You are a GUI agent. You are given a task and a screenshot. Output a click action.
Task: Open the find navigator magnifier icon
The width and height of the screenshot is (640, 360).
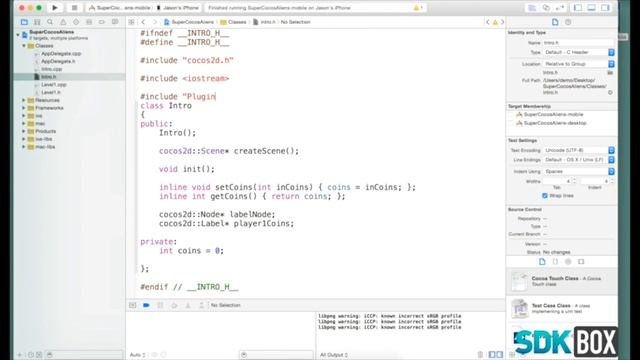coord(50,22)
